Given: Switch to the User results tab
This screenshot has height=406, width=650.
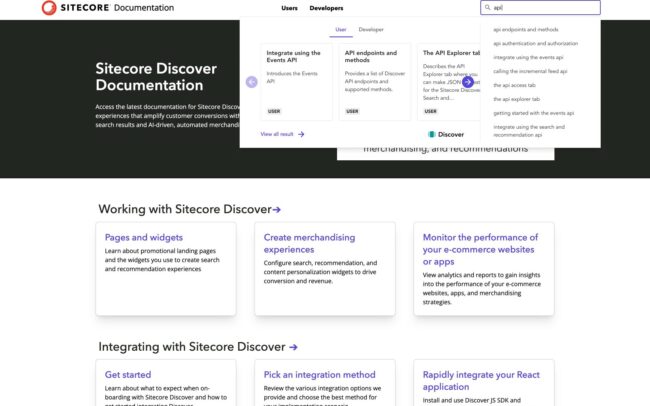Looking at the screenshot, I should (x=341, y=30).
